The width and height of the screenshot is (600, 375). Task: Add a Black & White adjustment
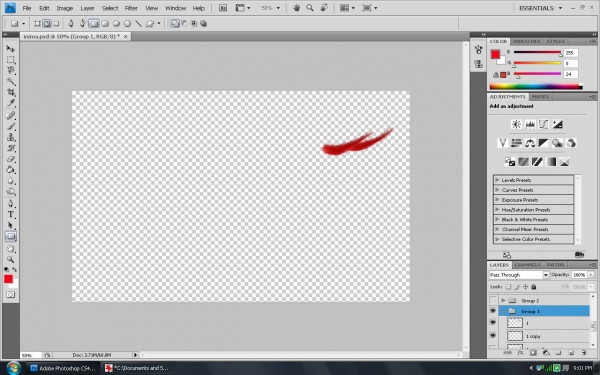pos(543,143)
